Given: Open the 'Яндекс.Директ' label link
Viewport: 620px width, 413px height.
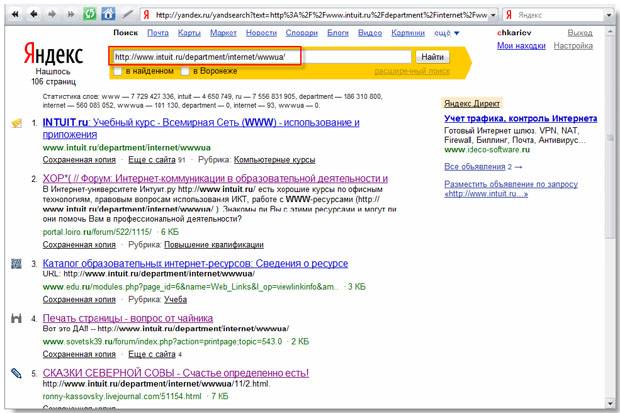Looking at the screenshot, I should click(472, 104).
